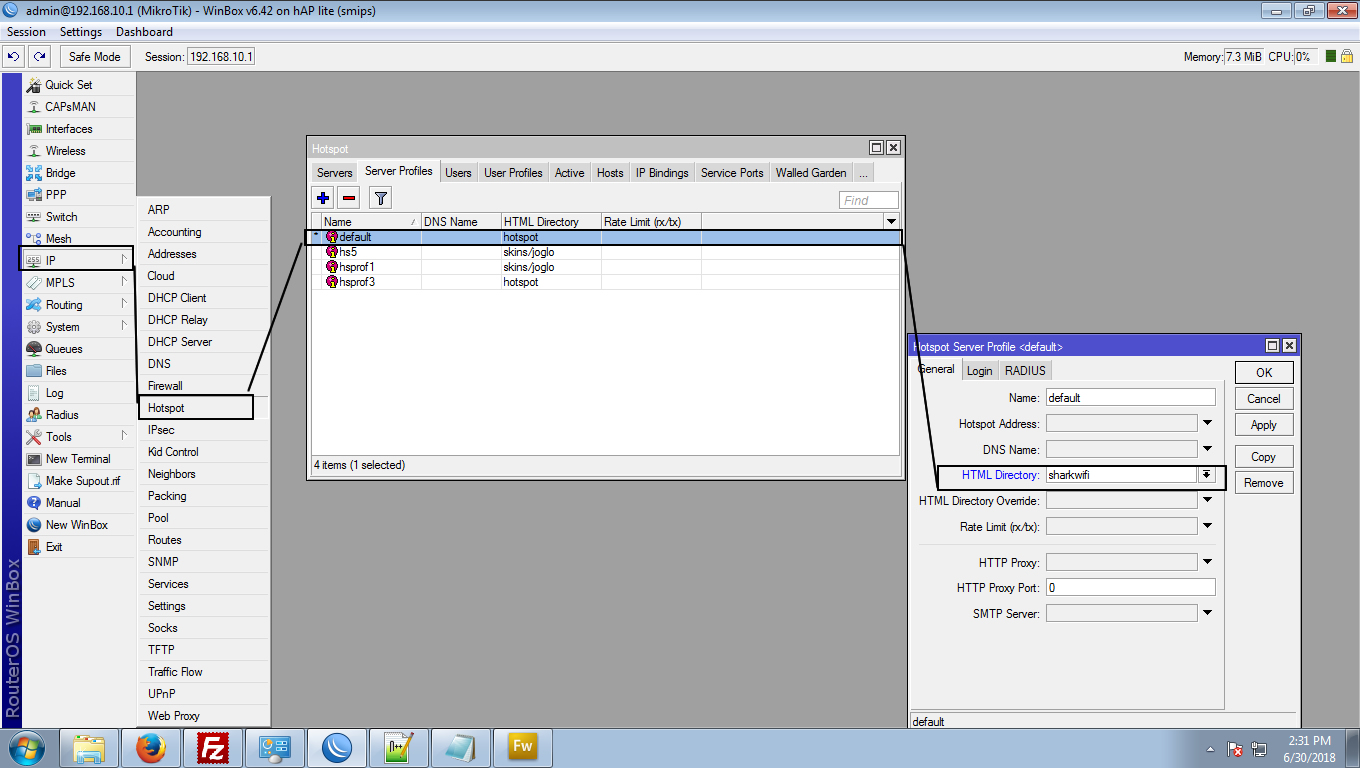Open Hosts tab
1360x768 pixels.
tap(610, 173)
